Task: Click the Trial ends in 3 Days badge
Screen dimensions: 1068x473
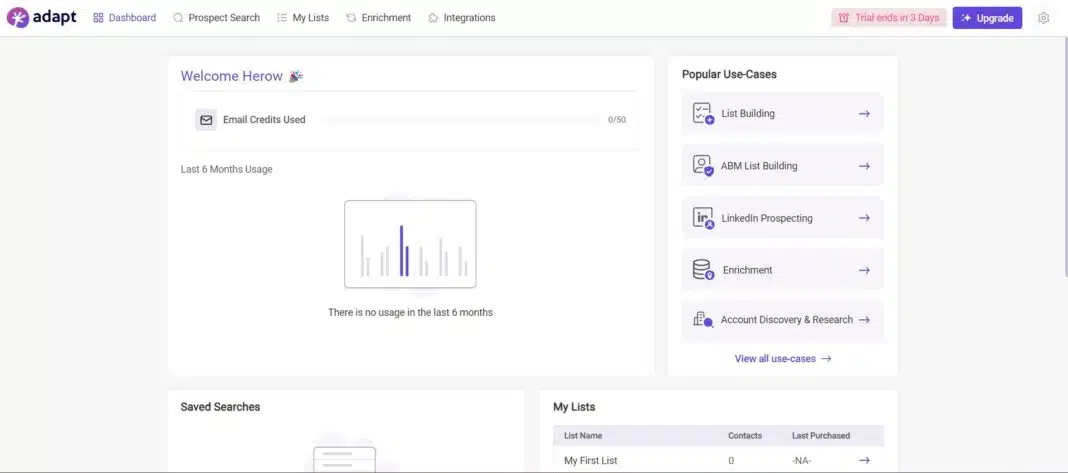Action: click(889, 18)
